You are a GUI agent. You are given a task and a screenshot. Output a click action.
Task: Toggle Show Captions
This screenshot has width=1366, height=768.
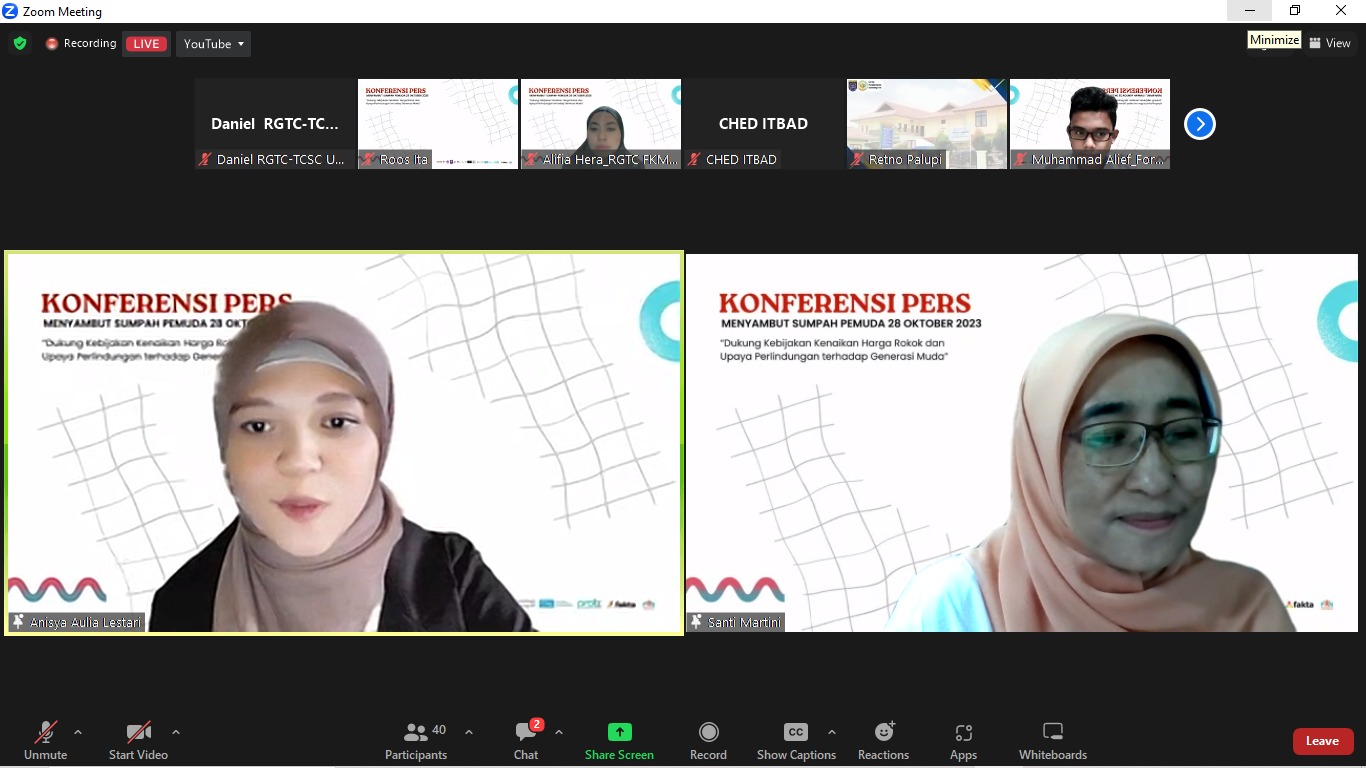point(796,741)
